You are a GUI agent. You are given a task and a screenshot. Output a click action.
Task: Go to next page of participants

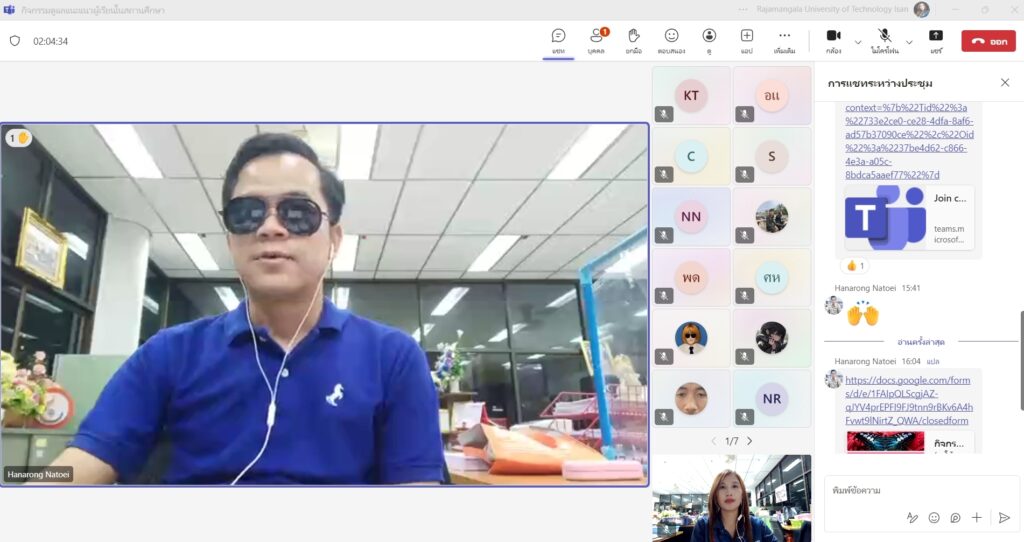pos(749,441)
